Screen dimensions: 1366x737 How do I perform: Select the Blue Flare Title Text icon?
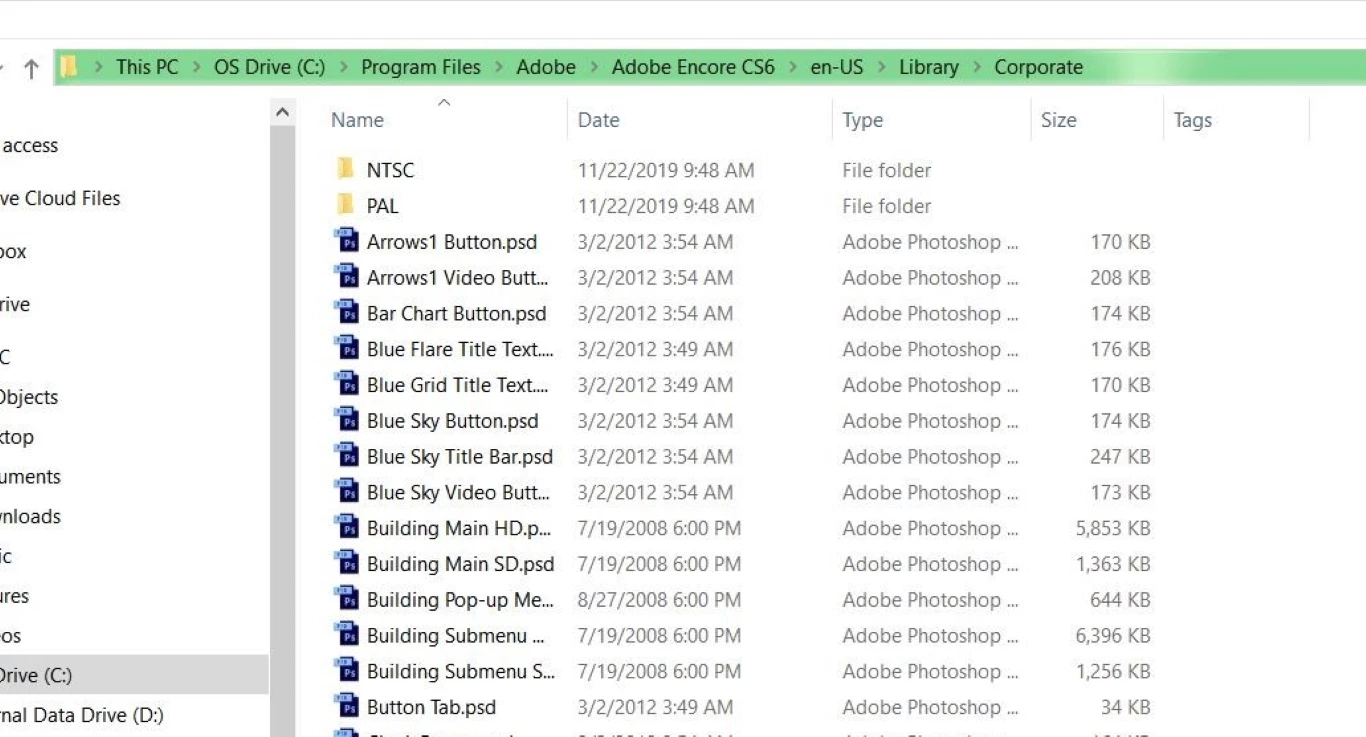[x=346, y=349]
